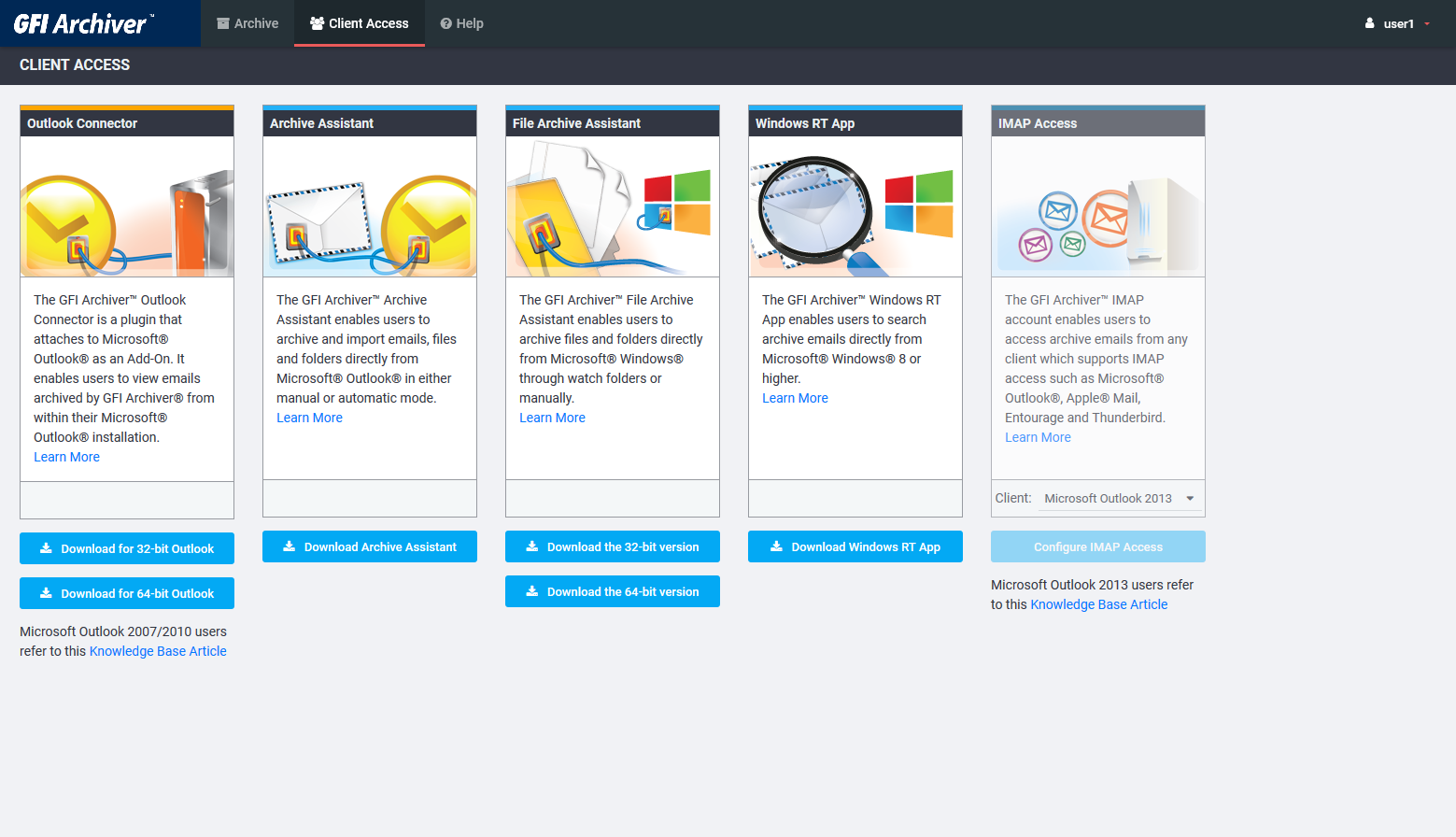Image resolution: width=1456 pixels, height=837 pixels.
Task: Click the IMAP Access card header
Action: click(1098, 123)
